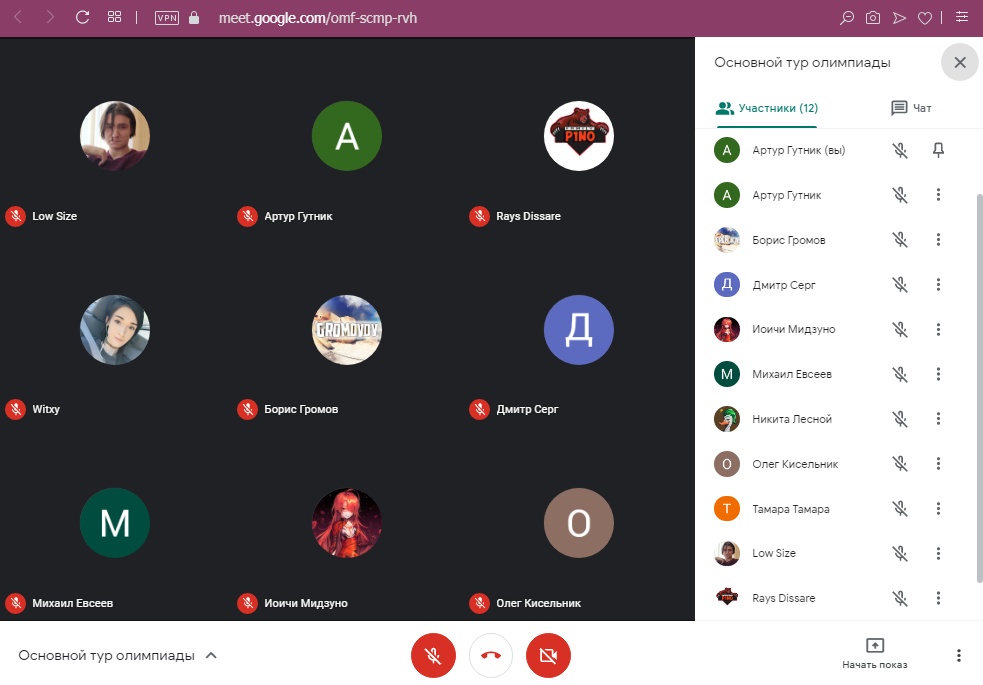Click the O avatar tile of Олег Кисельник
This screenshot has width=983, height=685.
[x=579, y=523]
